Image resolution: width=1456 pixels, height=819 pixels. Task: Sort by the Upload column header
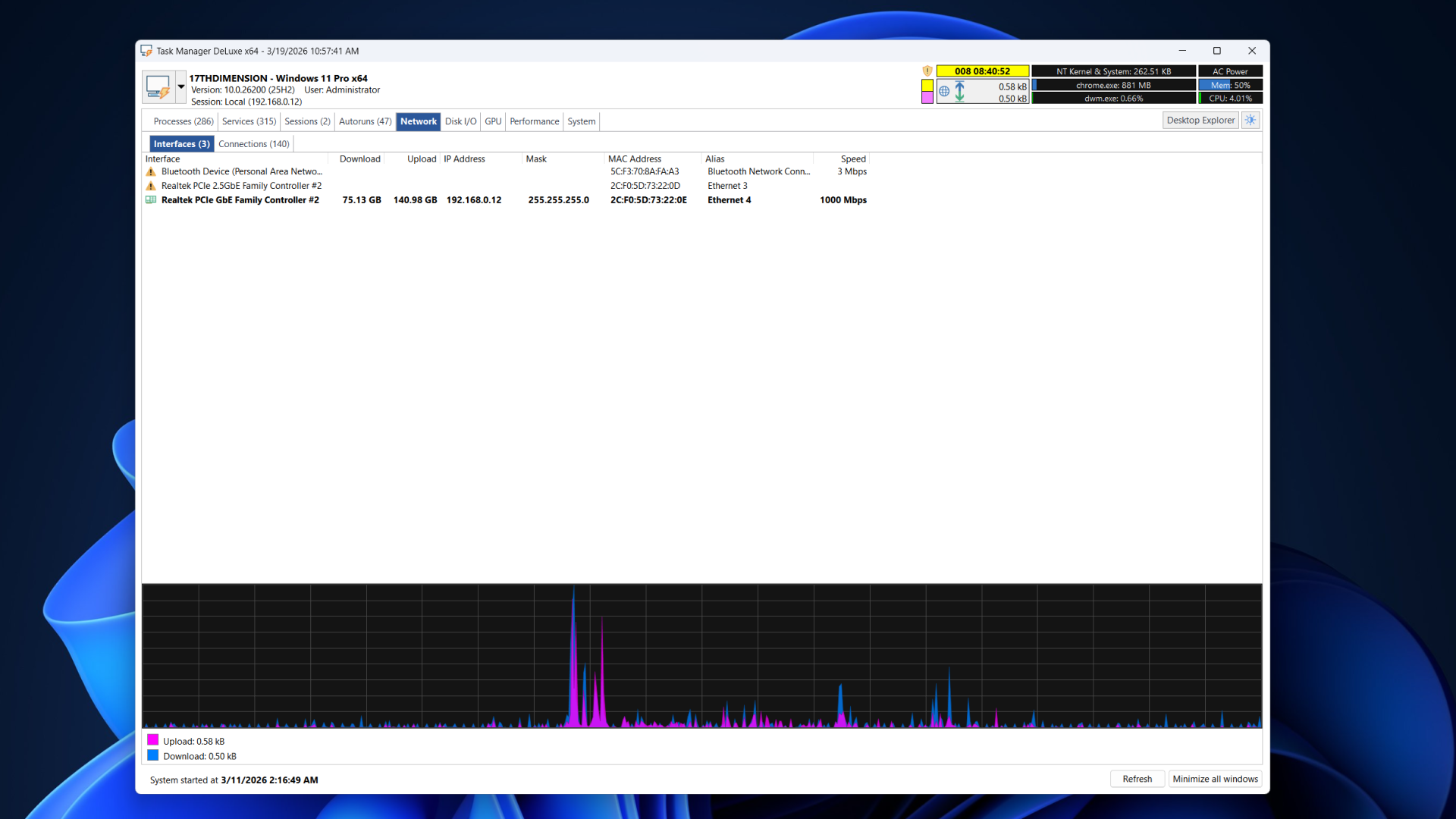tap(413, 159)
